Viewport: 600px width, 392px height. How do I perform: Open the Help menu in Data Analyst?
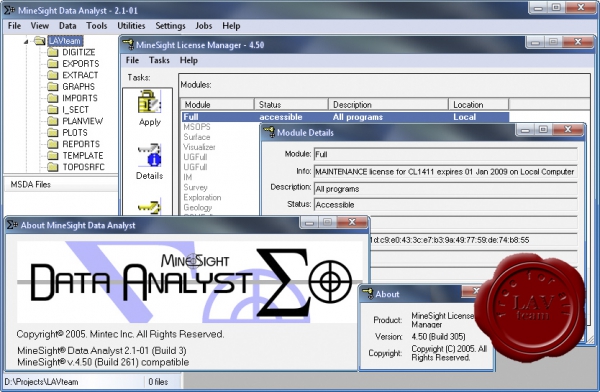pos(231,26)
